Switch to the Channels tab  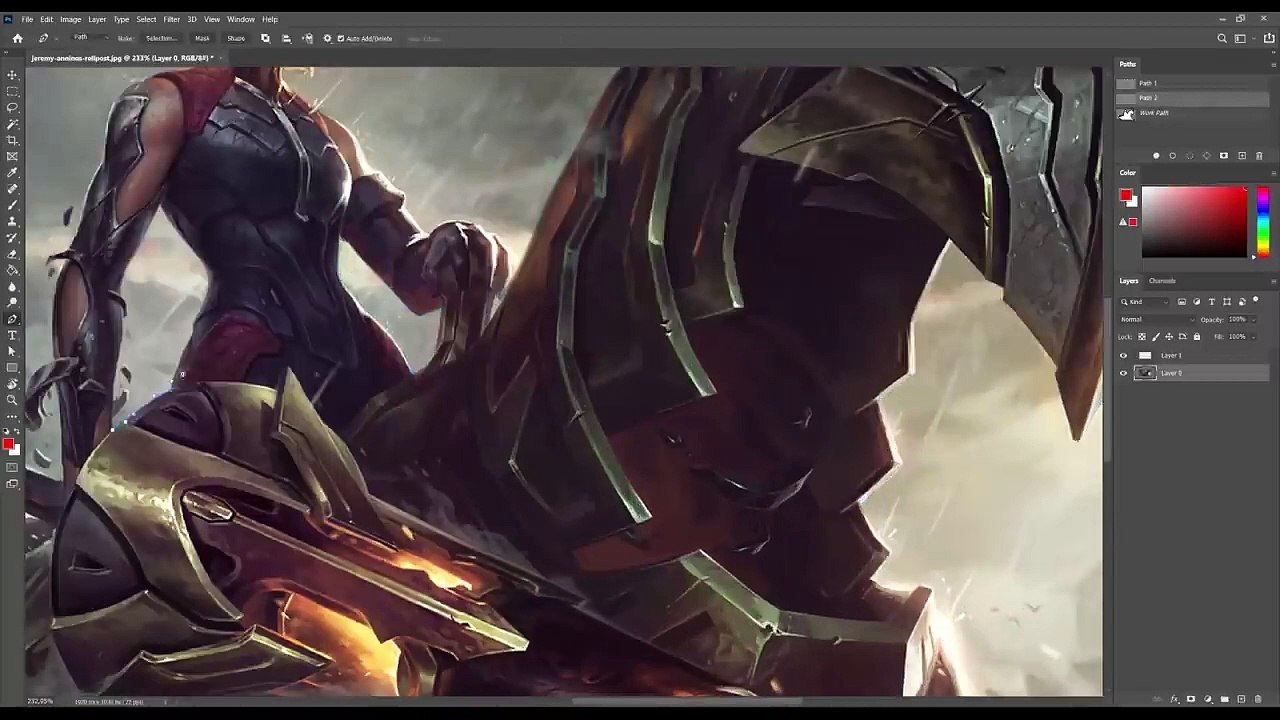(1162, 281)
